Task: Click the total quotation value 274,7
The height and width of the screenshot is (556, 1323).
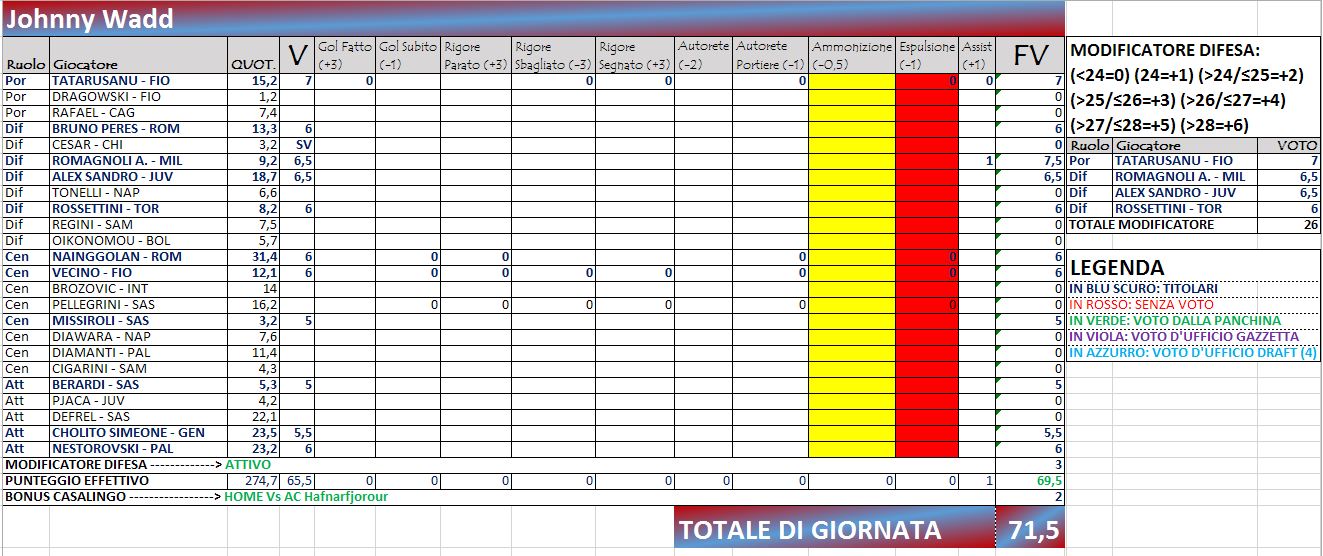Action: [254, 480]
